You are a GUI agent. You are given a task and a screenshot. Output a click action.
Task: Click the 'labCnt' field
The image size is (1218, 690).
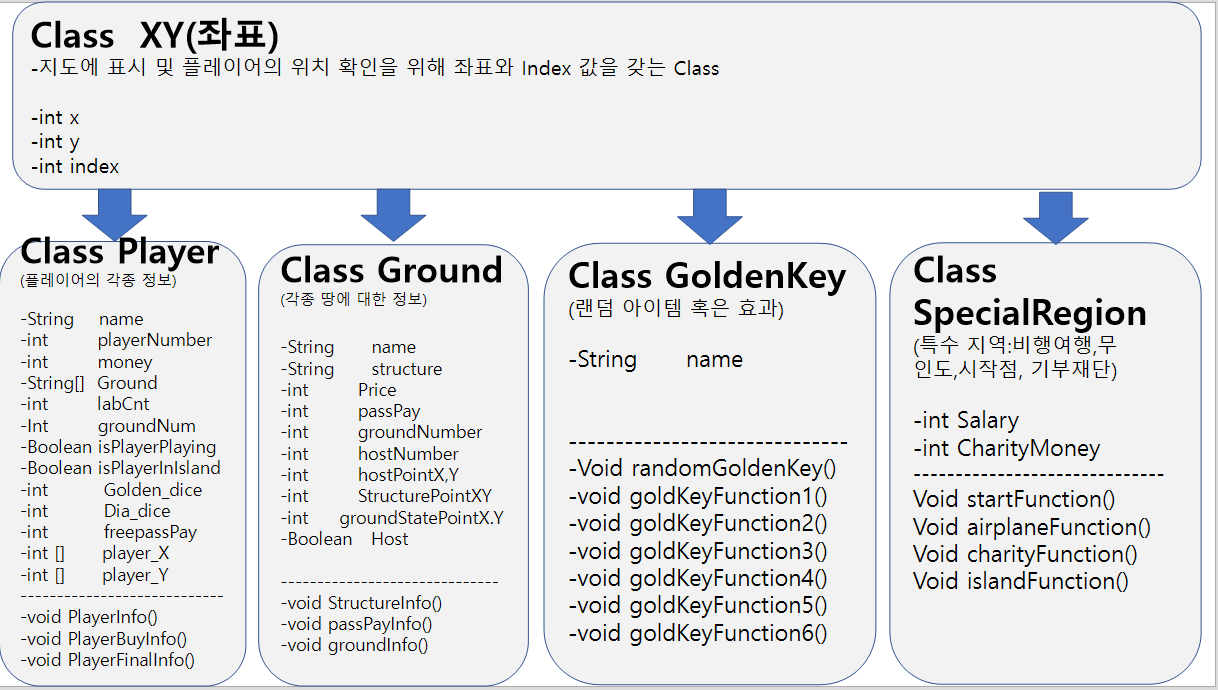[123, 404]
